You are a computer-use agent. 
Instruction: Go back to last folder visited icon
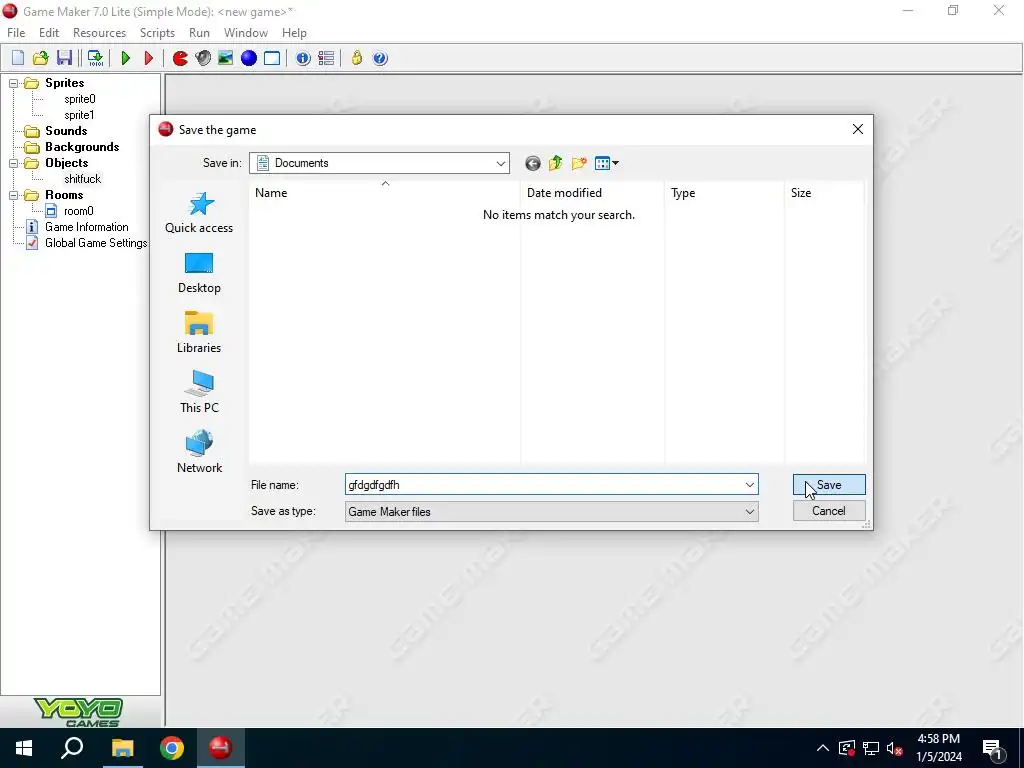point(533,163)
